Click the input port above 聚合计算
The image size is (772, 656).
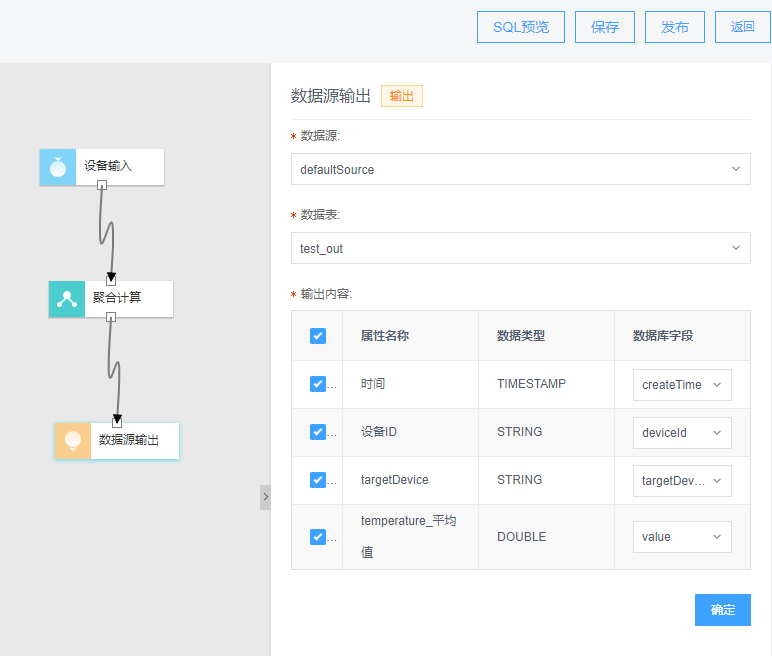click(x=111, y=280)
